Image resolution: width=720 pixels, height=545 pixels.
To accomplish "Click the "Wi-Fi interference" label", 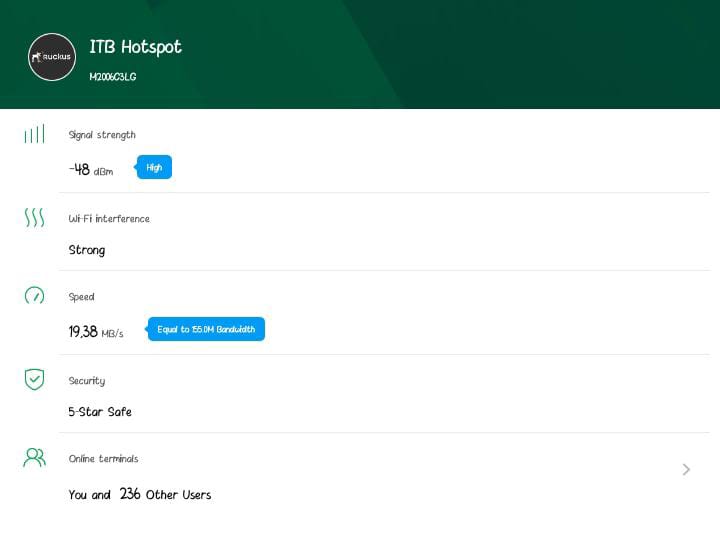I will coord(109,219).
